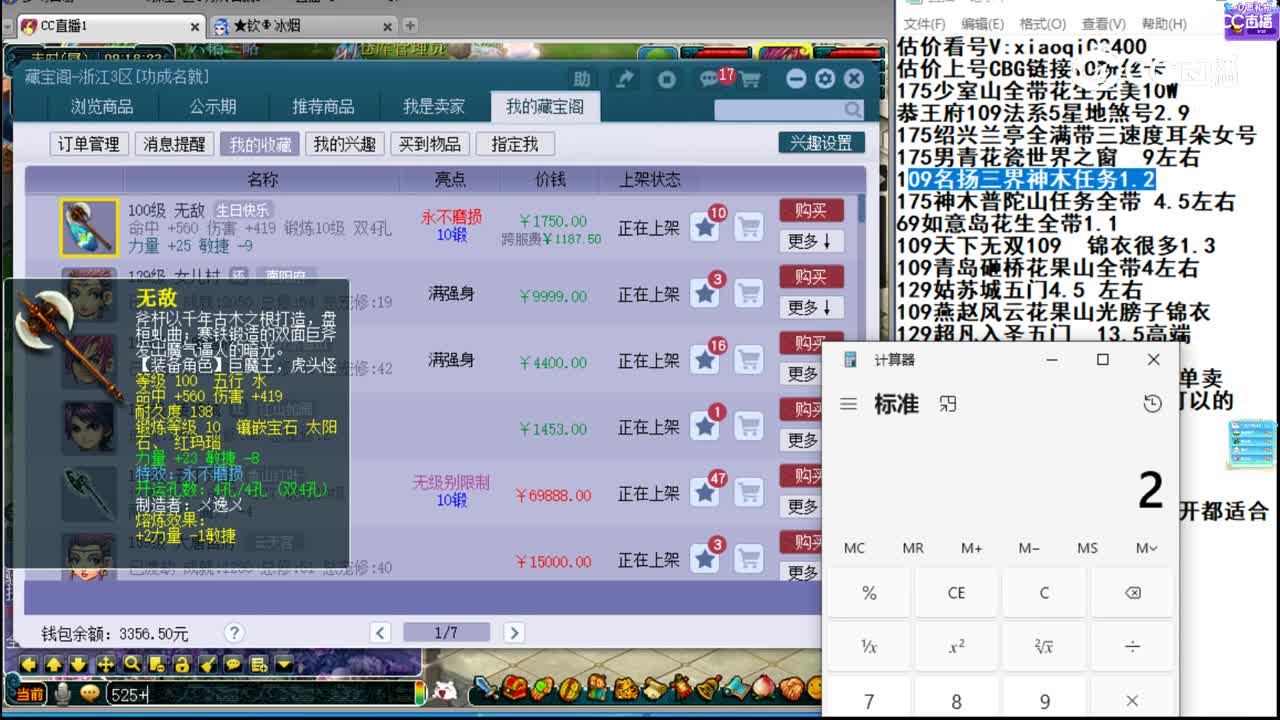Click the emoji bubble icon beside chat input
Image resolution: width=1280 pixels, height=720 pixels.
[89, 693]
